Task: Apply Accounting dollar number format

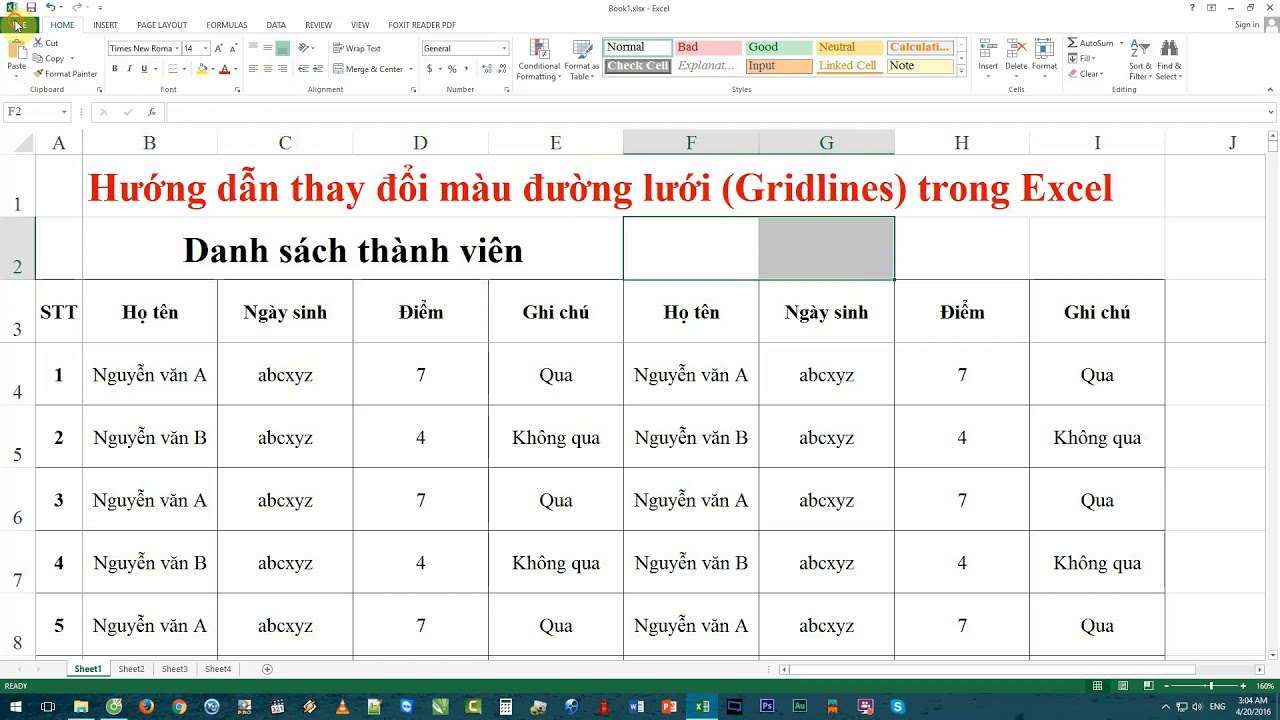Action: 429,69
